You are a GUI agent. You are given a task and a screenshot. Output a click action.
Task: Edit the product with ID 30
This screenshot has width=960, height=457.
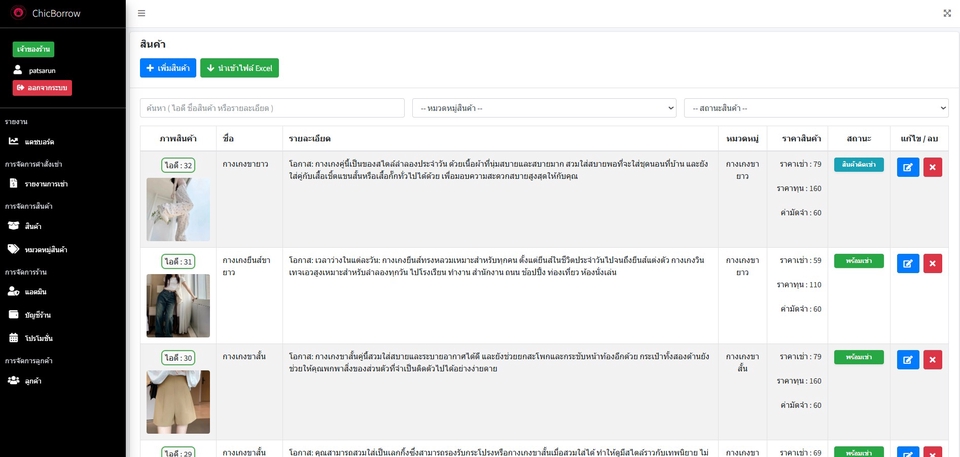(x=908, y=360)
